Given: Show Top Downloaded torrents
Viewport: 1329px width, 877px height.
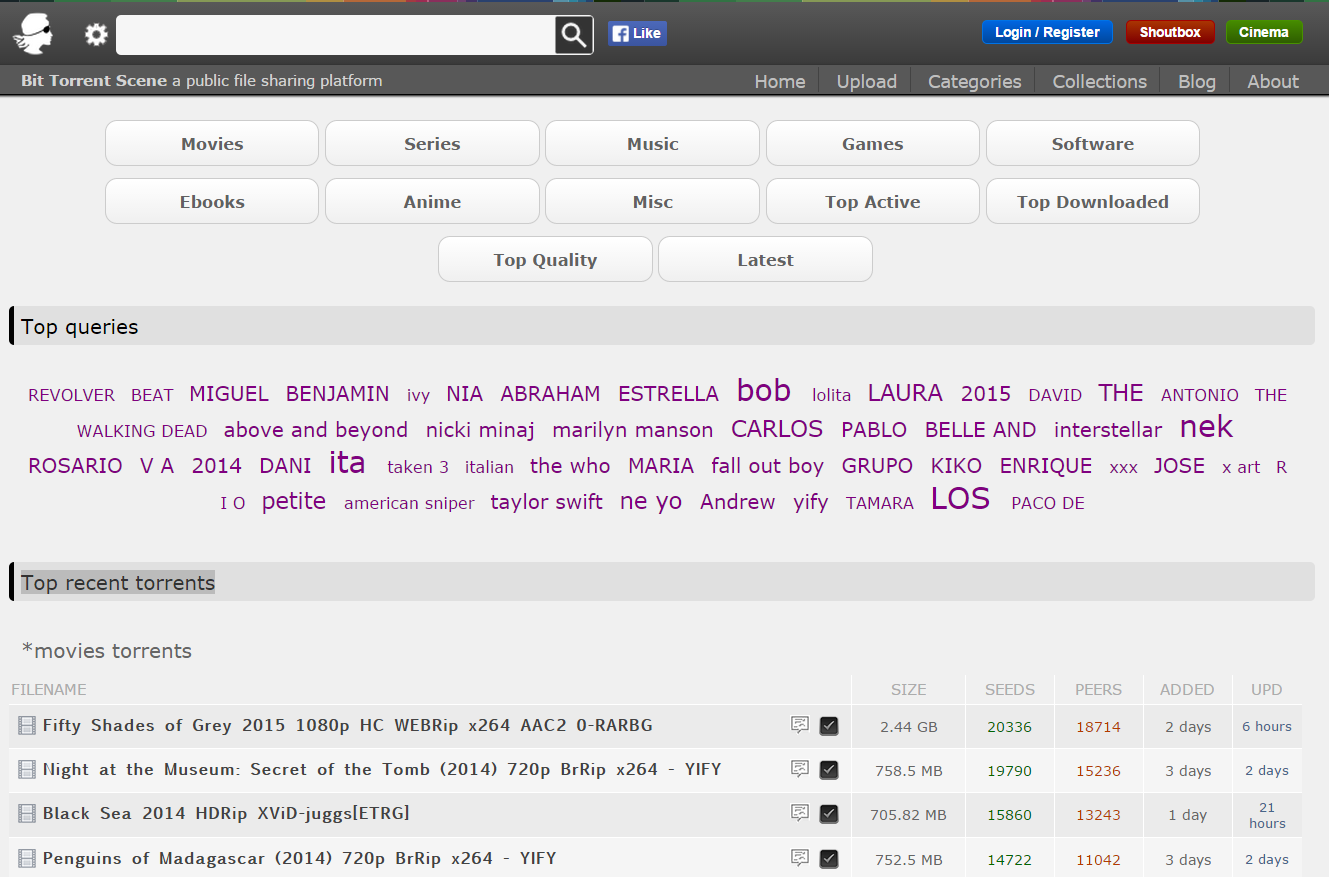Looking at the screenshot, I should (x=1093, y=201).
